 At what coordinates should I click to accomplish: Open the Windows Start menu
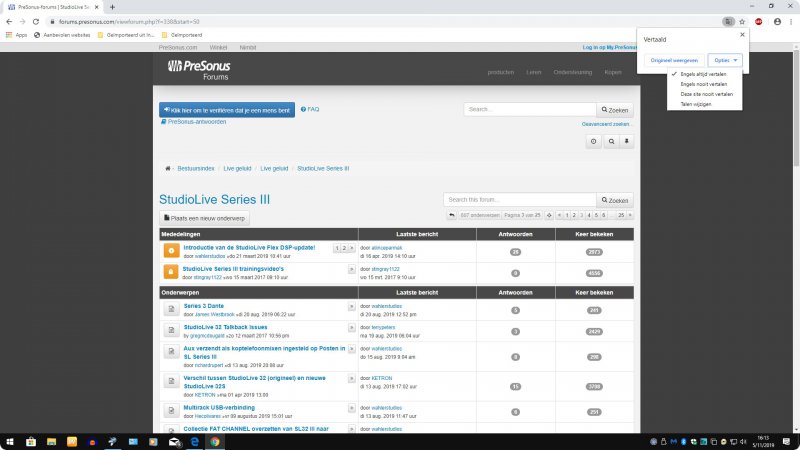[x=9, y=441]
